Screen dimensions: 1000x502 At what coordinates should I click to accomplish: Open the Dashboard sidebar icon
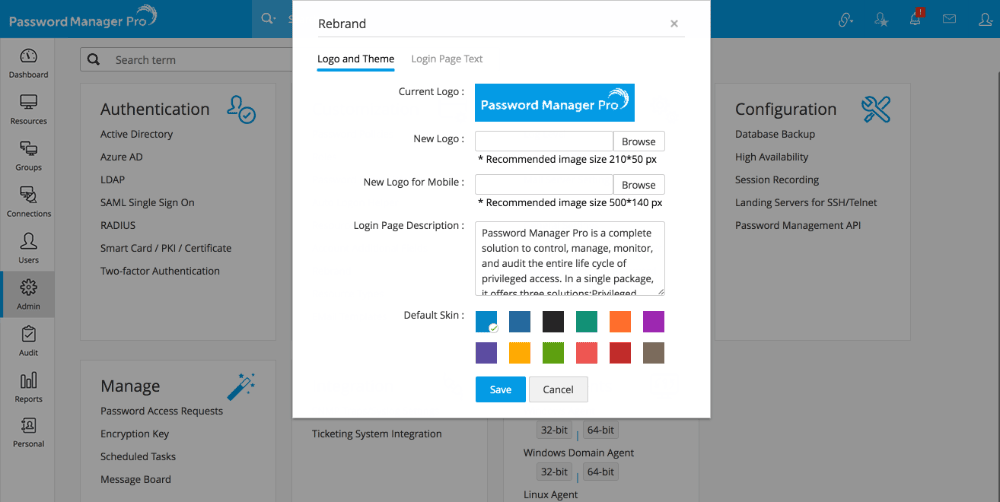(x=28, y=62)
